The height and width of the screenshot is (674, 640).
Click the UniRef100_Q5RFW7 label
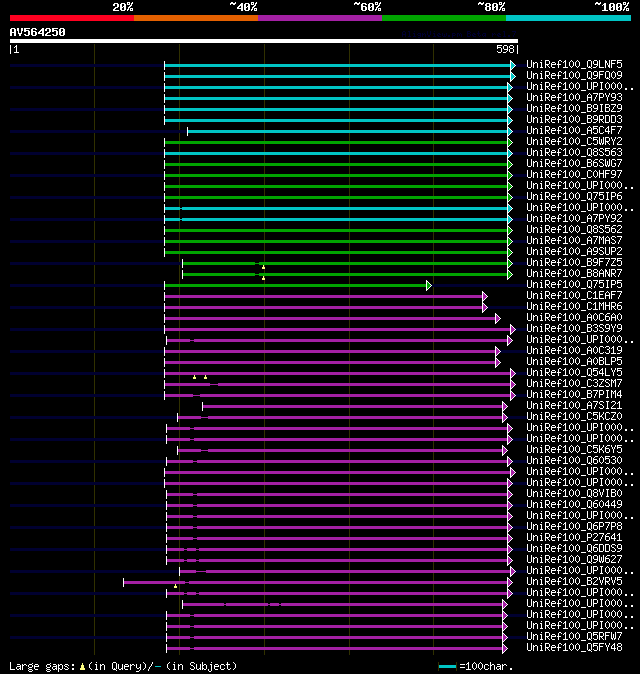pyautogui.click(x=574, y=637)
